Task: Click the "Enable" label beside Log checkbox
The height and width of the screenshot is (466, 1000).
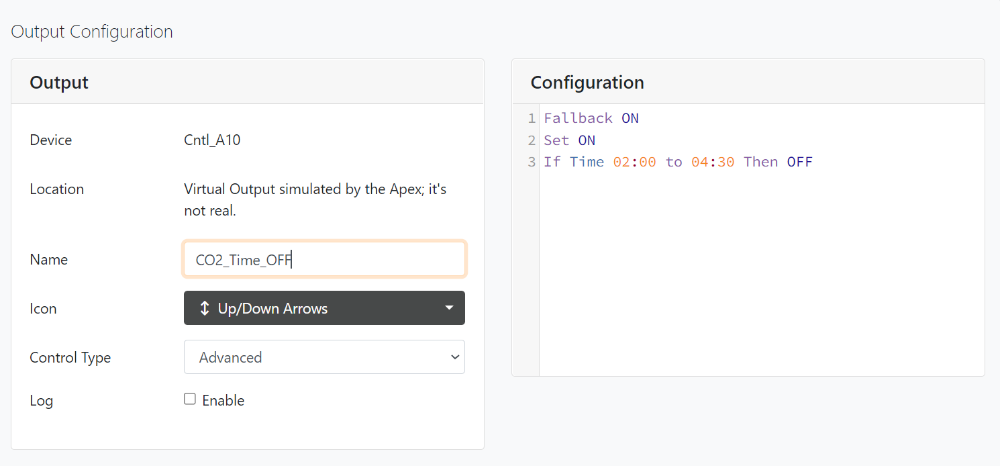Action: [223, 400]
